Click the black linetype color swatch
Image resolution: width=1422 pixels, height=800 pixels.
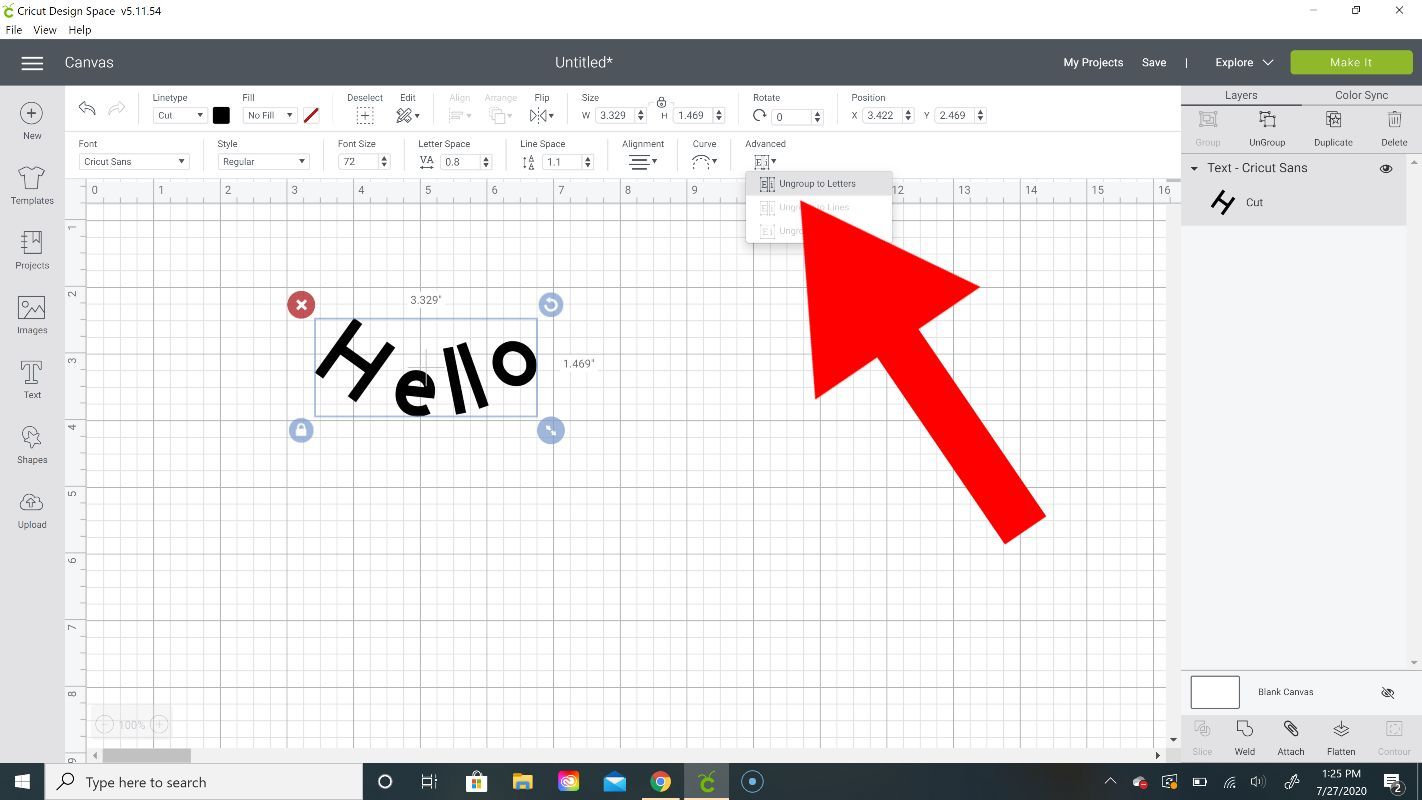pos(221,116)
